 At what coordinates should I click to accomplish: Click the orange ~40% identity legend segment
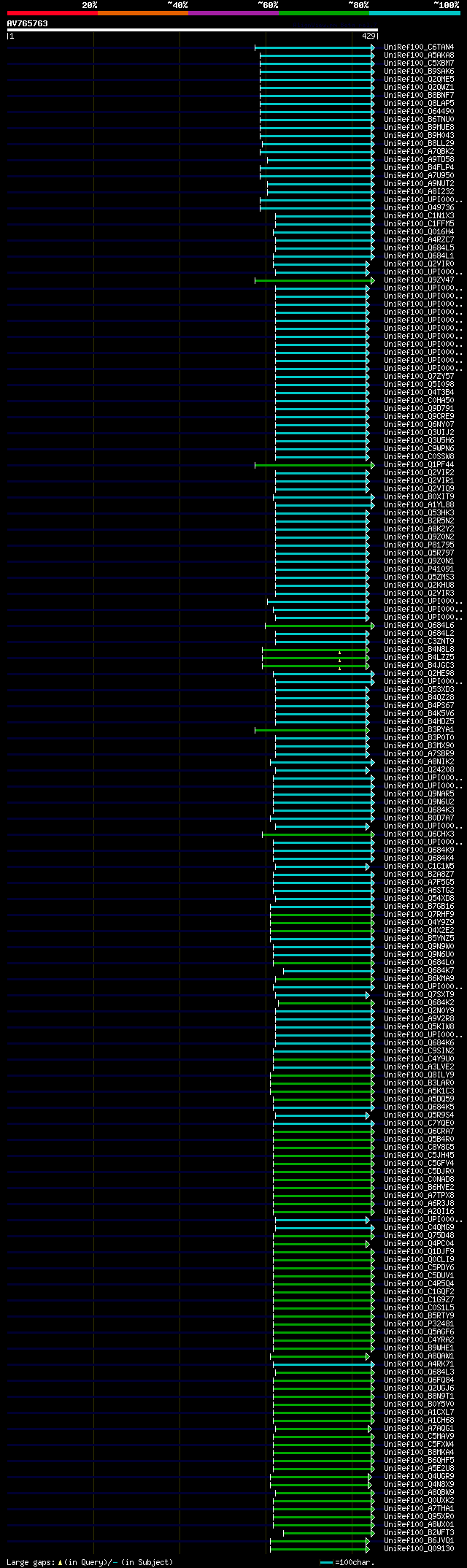point(142,13)
